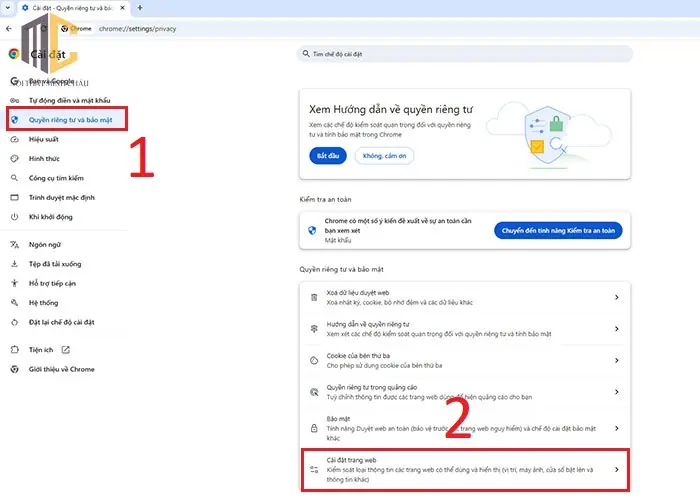Click lock icon beside Bảo mật
Screen dimensions: 700x500
click(x=314, y=429)
